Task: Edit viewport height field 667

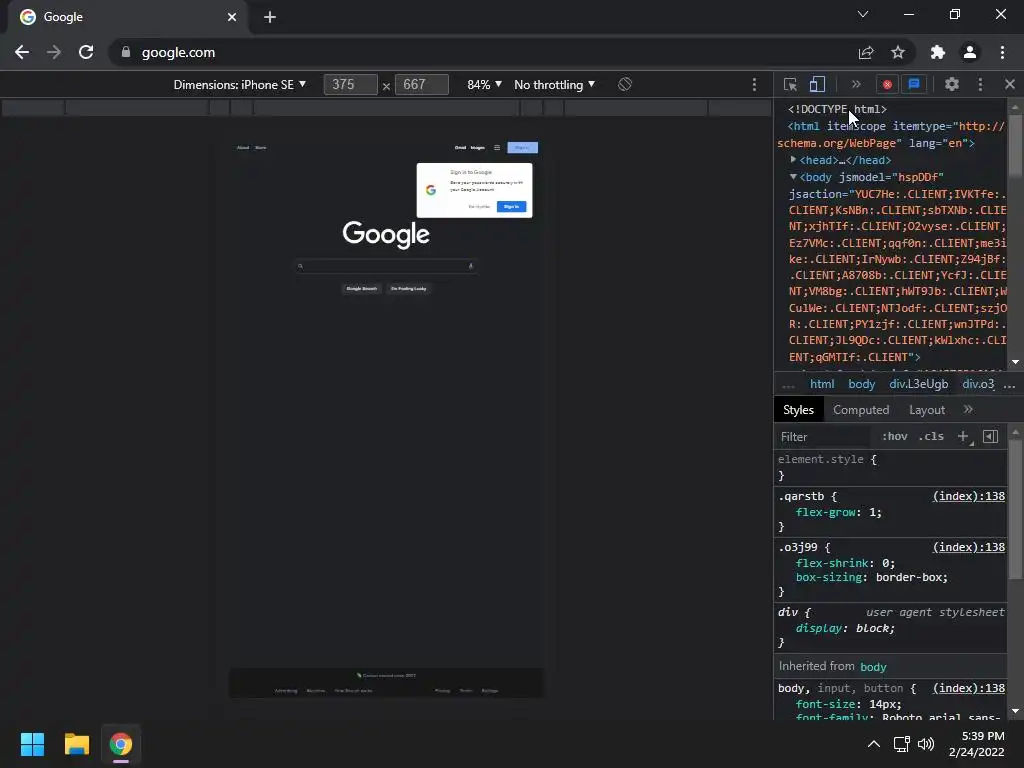Action: click(x=422, y=85)
